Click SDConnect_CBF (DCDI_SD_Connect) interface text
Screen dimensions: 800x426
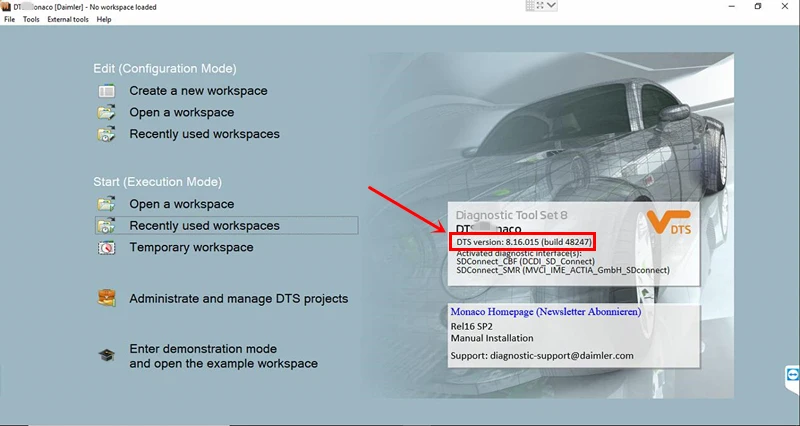(526, 261)
